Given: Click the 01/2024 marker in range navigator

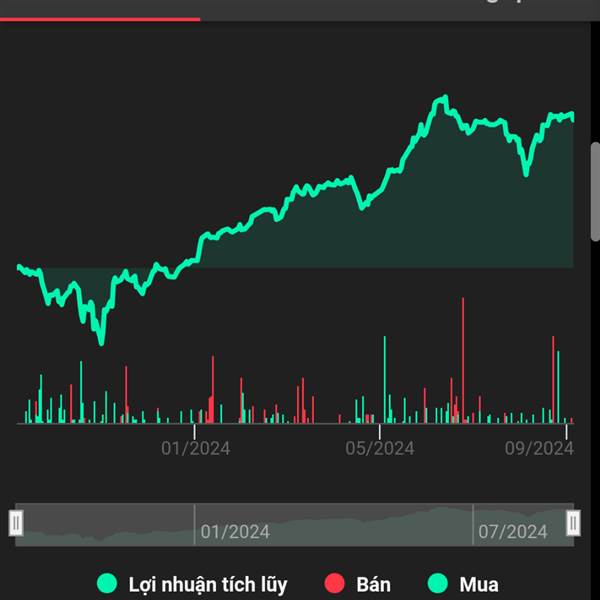Looking at the screenshot, I should (x=235, y=532).
